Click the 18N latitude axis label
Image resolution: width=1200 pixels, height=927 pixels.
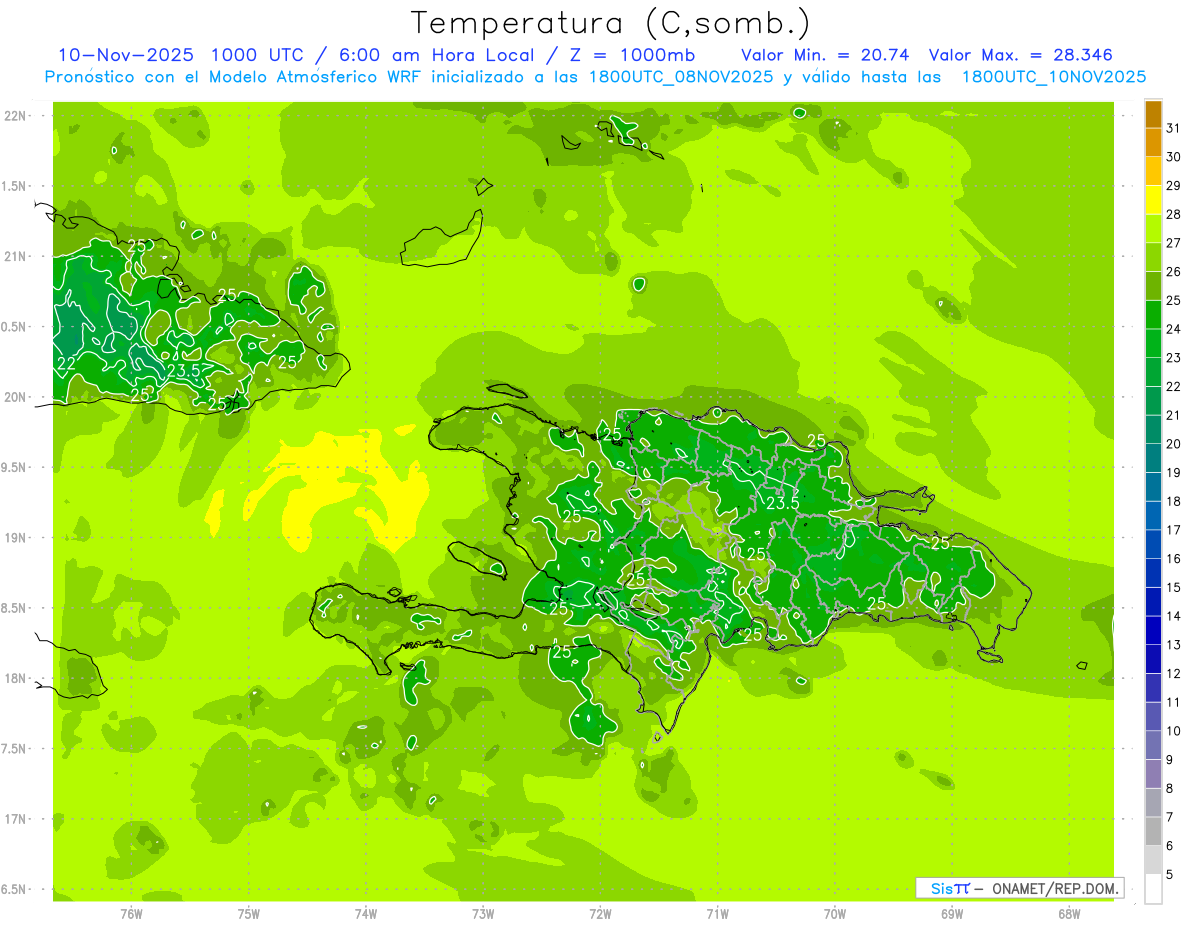16,678
